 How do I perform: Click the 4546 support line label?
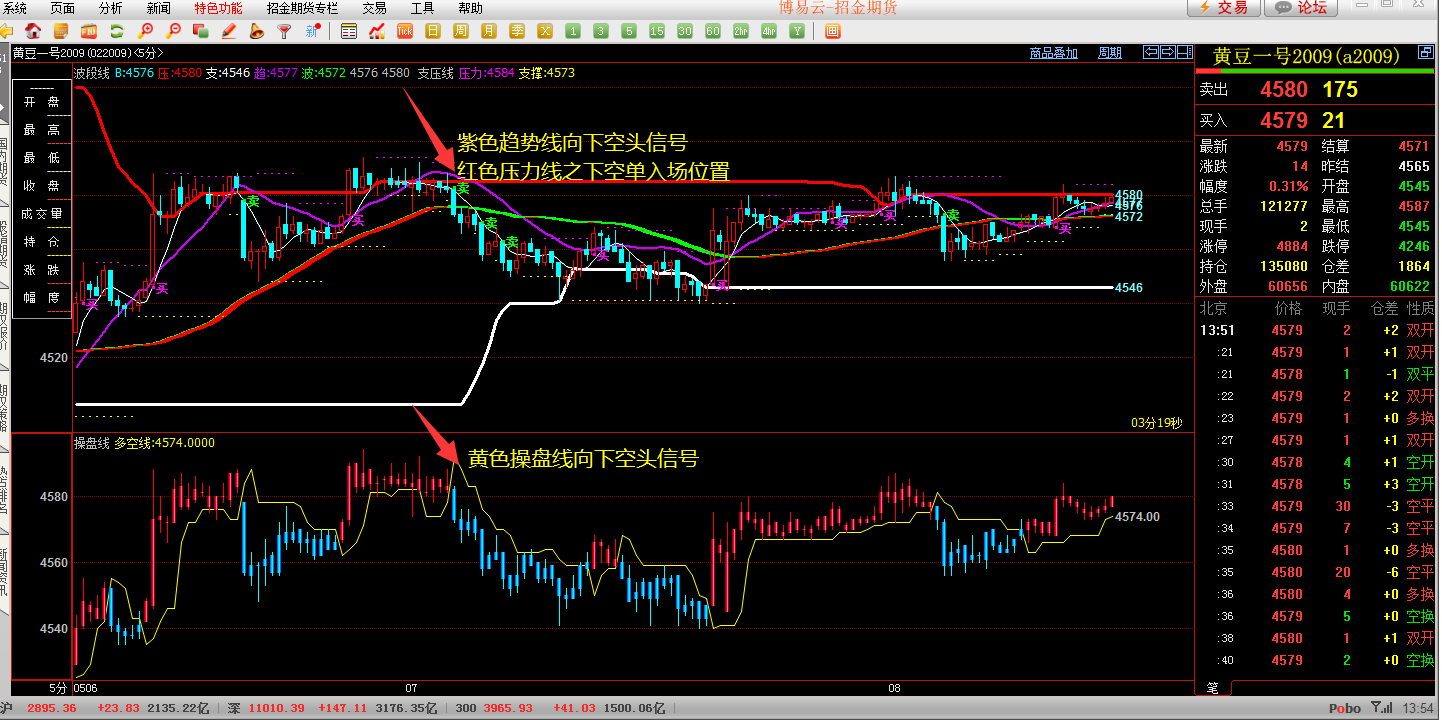pyautogui.click(x=1129, y=288)
